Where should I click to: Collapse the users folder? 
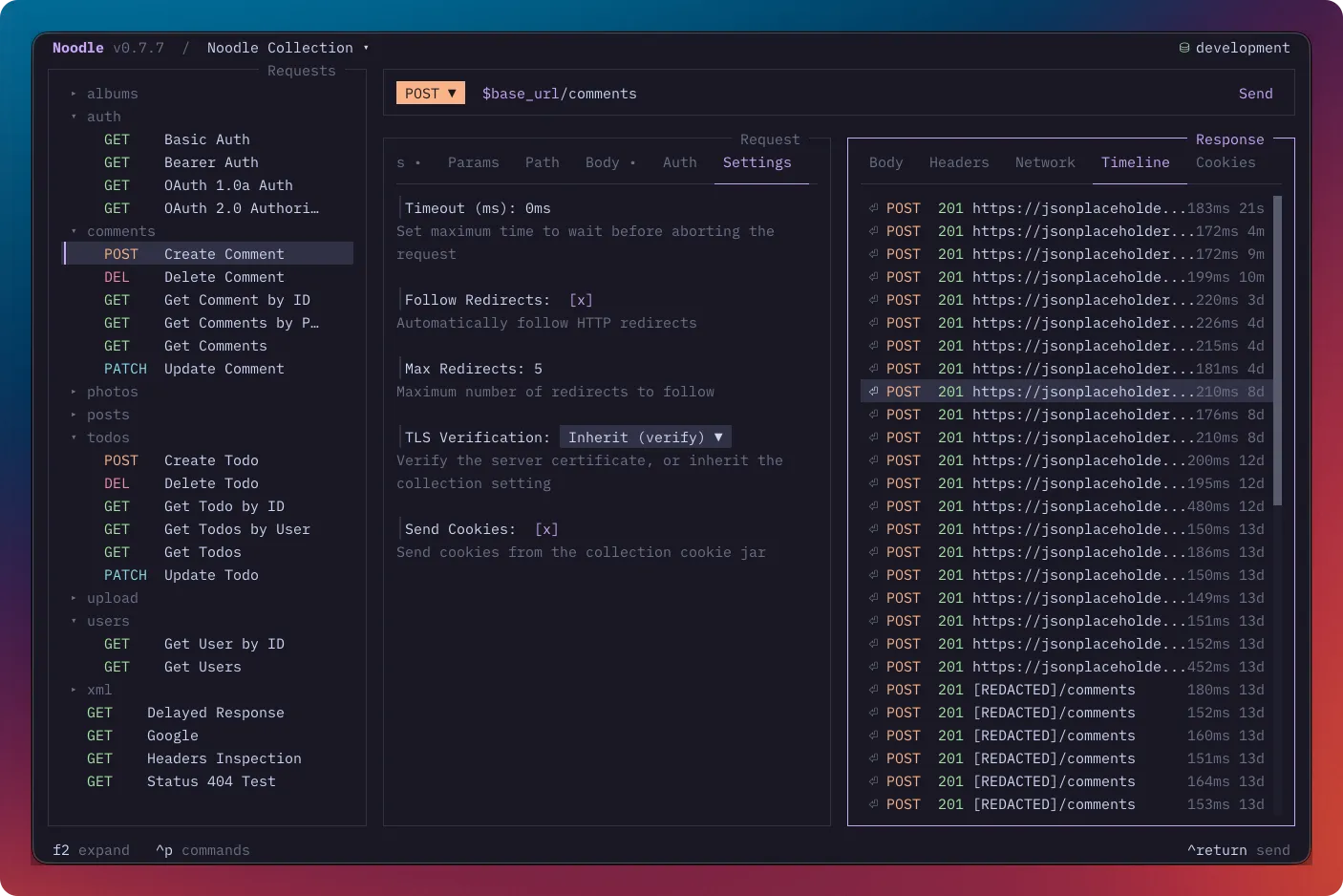point(74,621)
